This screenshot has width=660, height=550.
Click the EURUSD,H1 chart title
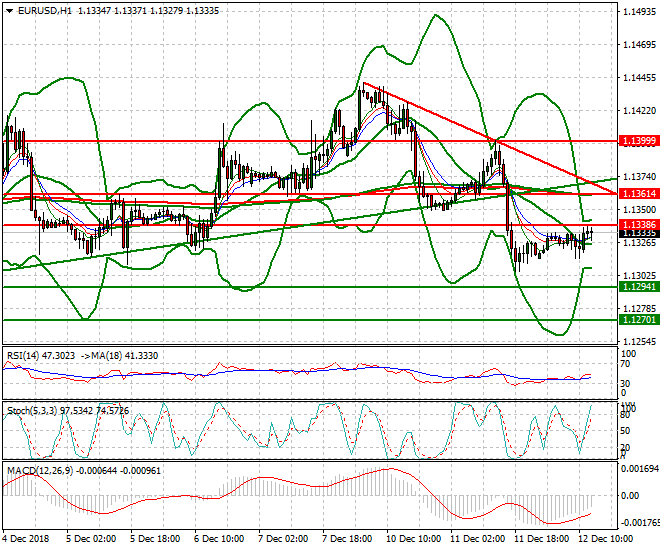[42, 10]
